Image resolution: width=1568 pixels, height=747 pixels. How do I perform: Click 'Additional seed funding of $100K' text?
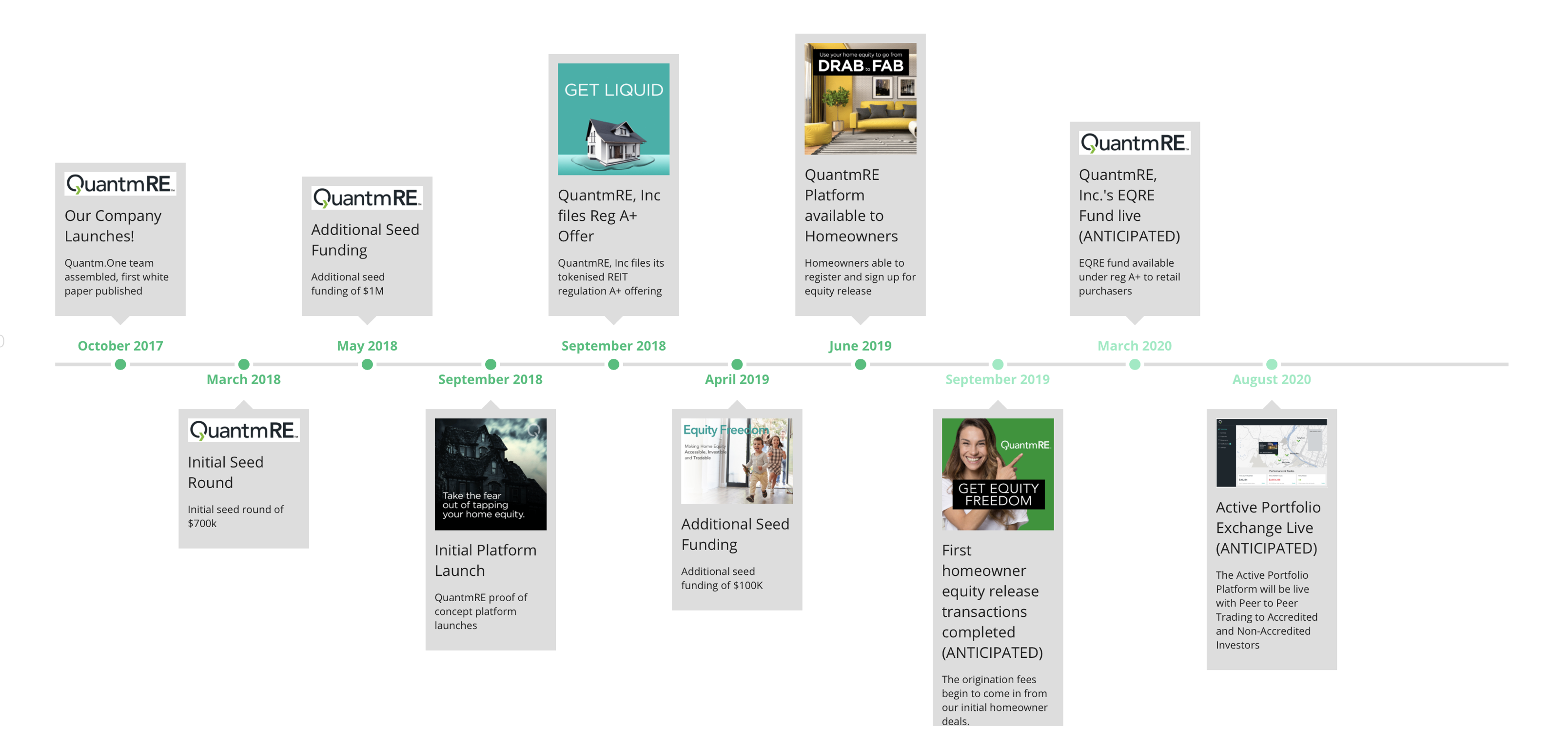point(722,578)
